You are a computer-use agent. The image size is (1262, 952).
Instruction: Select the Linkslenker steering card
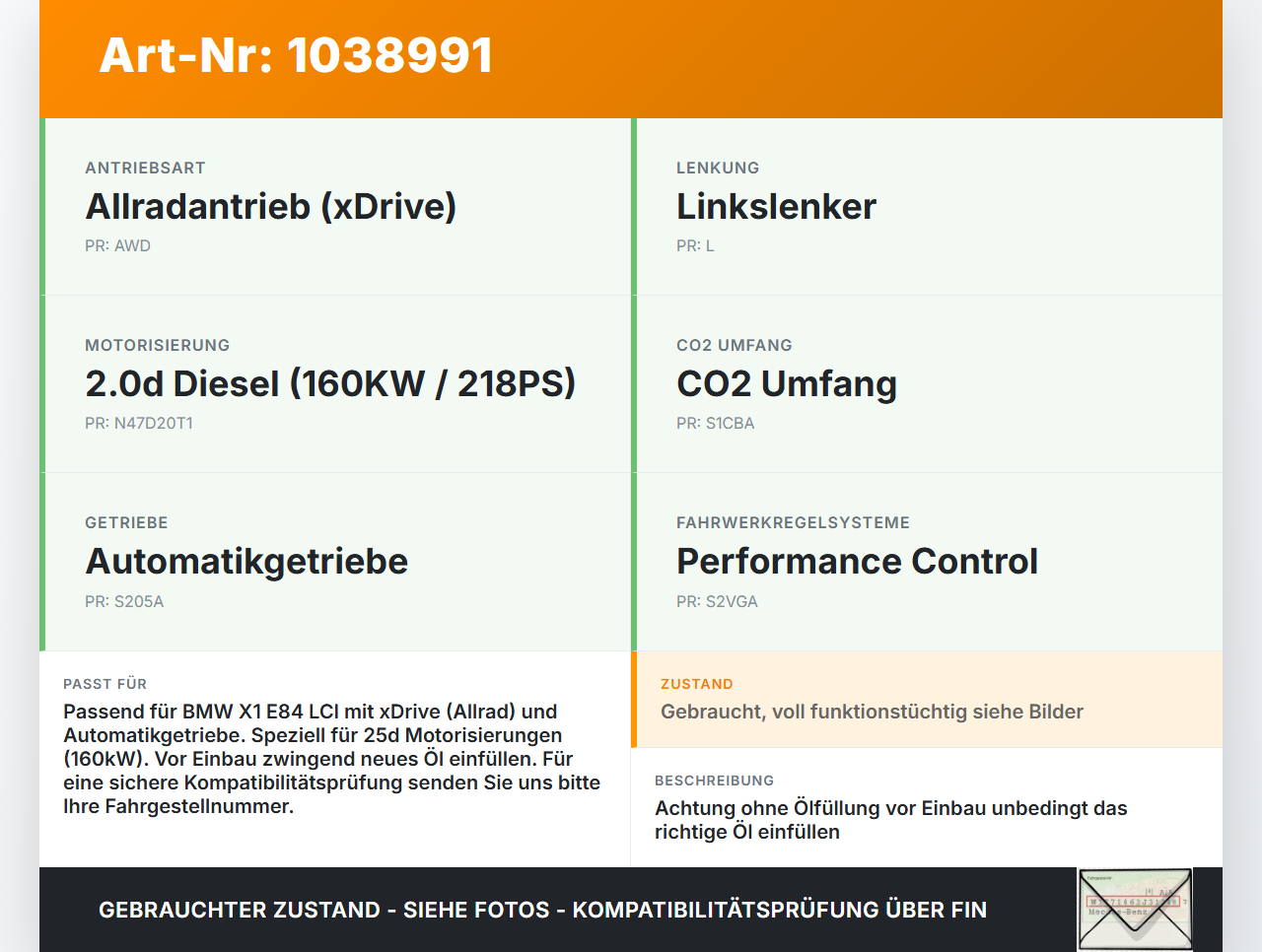(927, 207)
